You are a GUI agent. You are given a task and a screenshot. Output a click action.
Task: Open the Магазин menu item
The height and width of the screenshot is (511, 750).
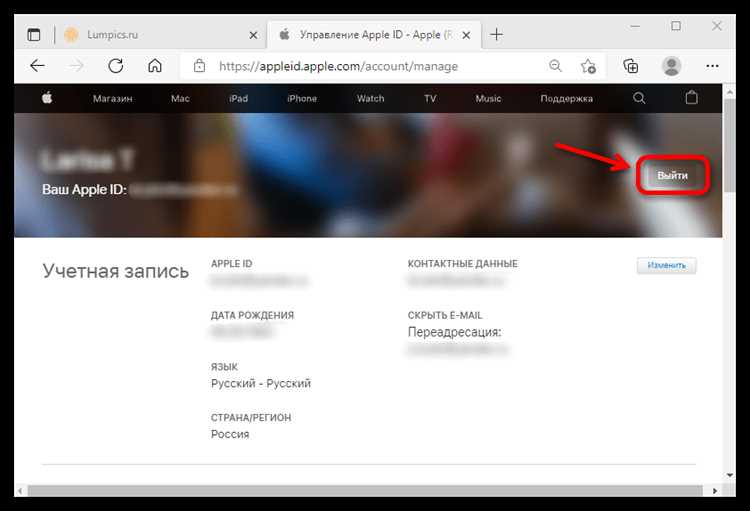112,99
